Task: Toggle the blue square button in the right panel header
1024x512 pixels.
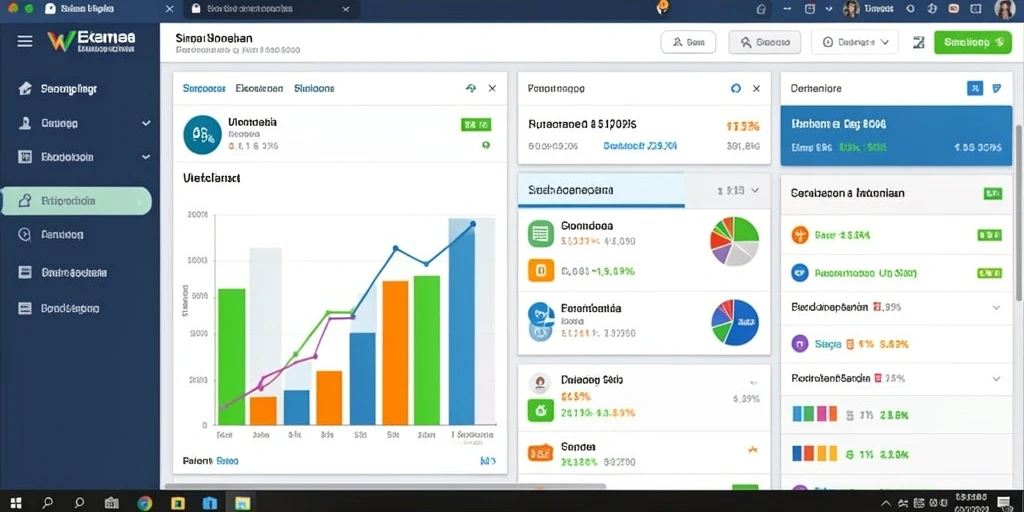Action: point(974,88)
